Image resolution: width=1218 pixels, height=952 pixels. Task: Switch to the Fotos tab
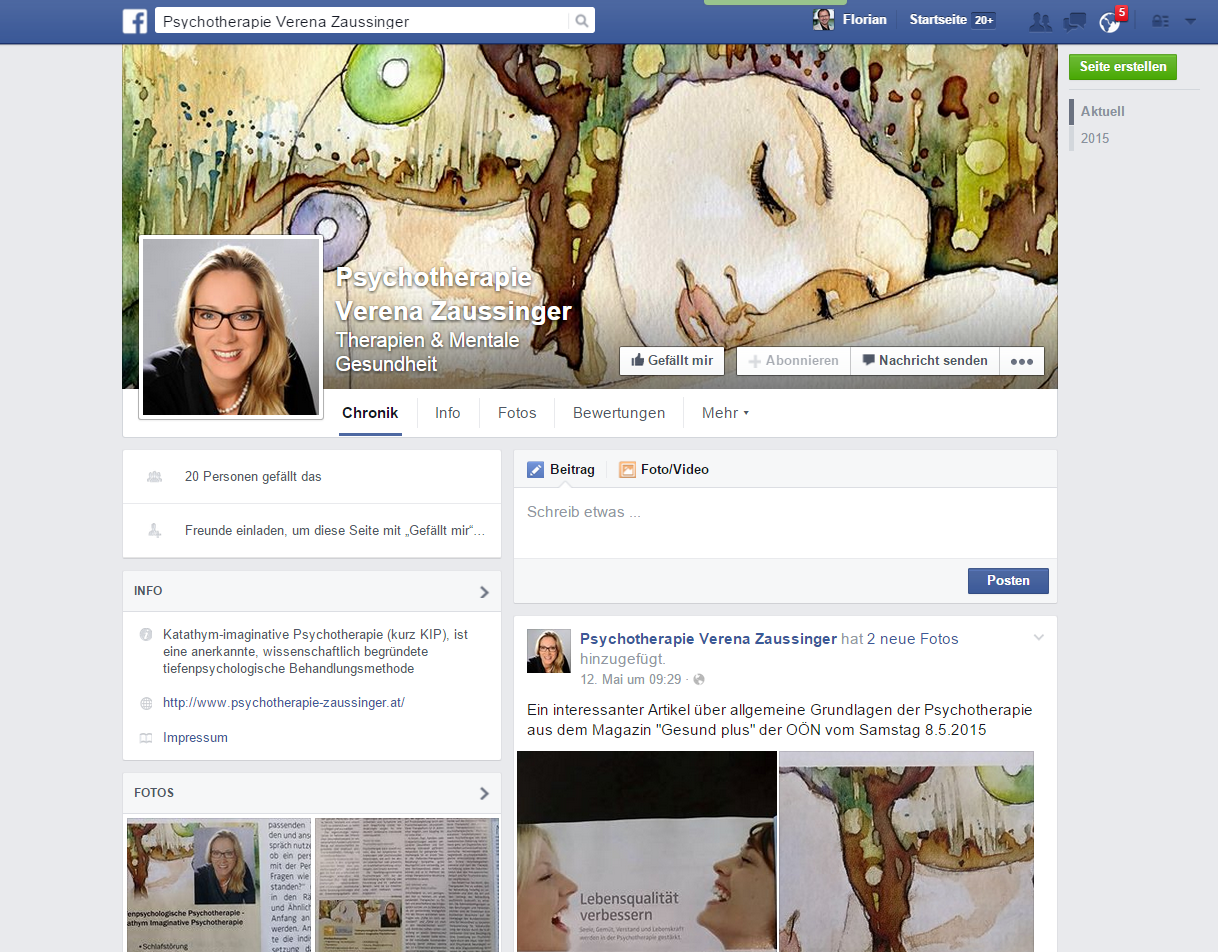pos(517,413)
